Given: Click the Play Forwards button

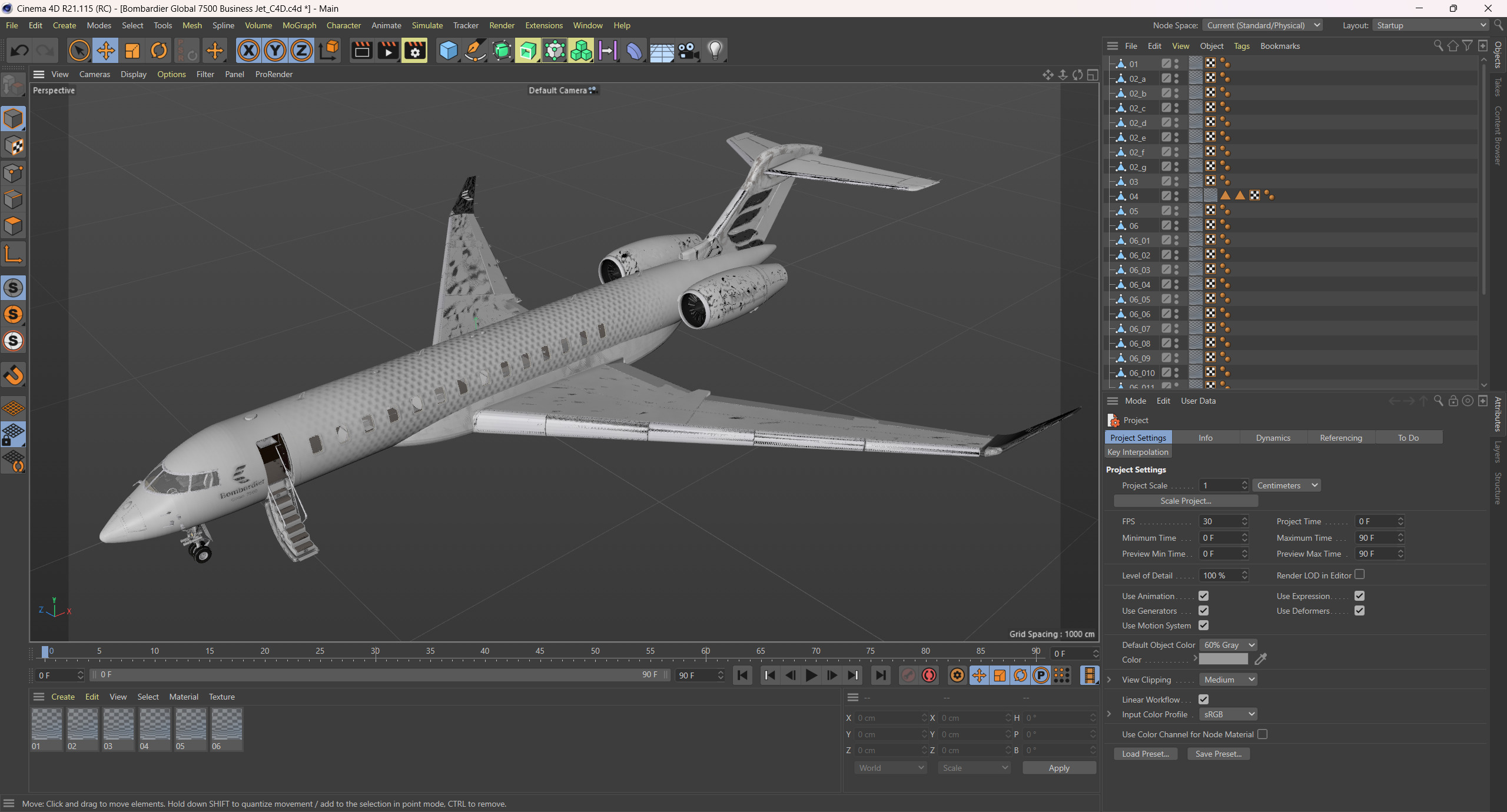Looking at the screenshot, I should [x=811, y=675].
